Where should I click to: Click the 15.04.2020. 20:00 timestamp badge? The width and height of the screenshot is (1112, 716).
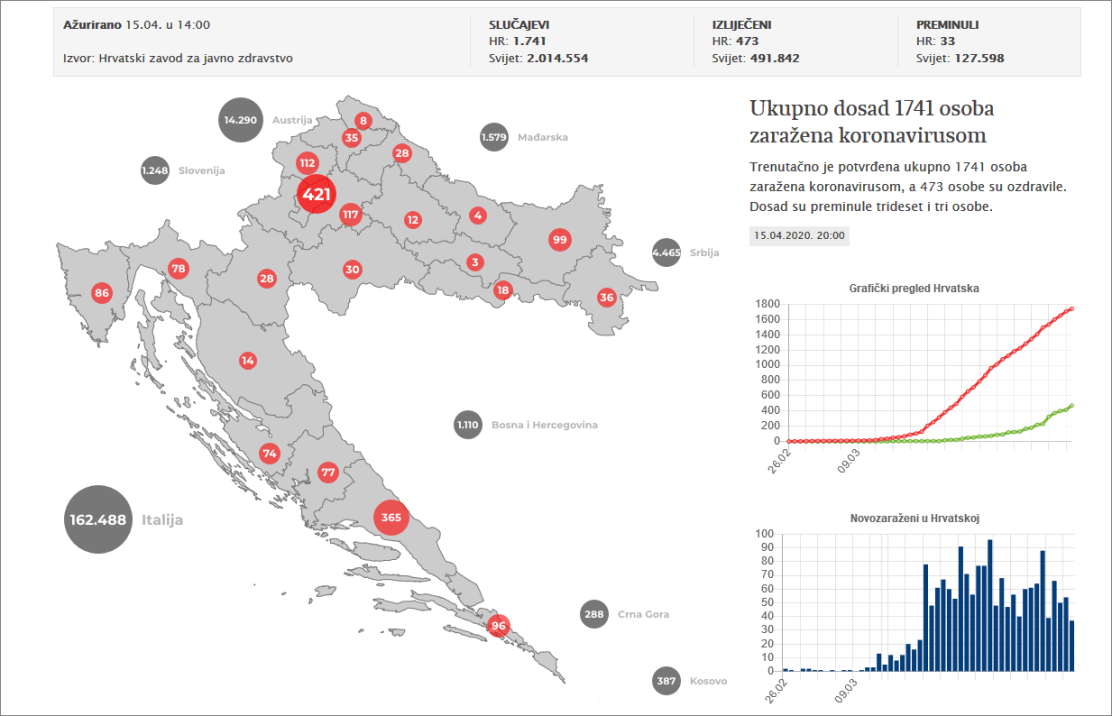click(x=799, y=236)
